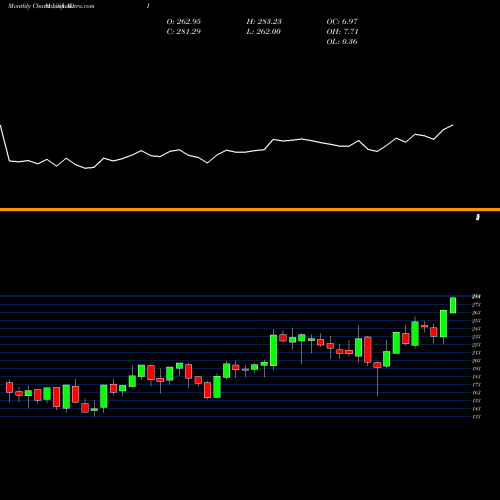Select the close price text C: 281.29
Image resolution: width=500 pixels, height=500 pixels.
(184, 32)
